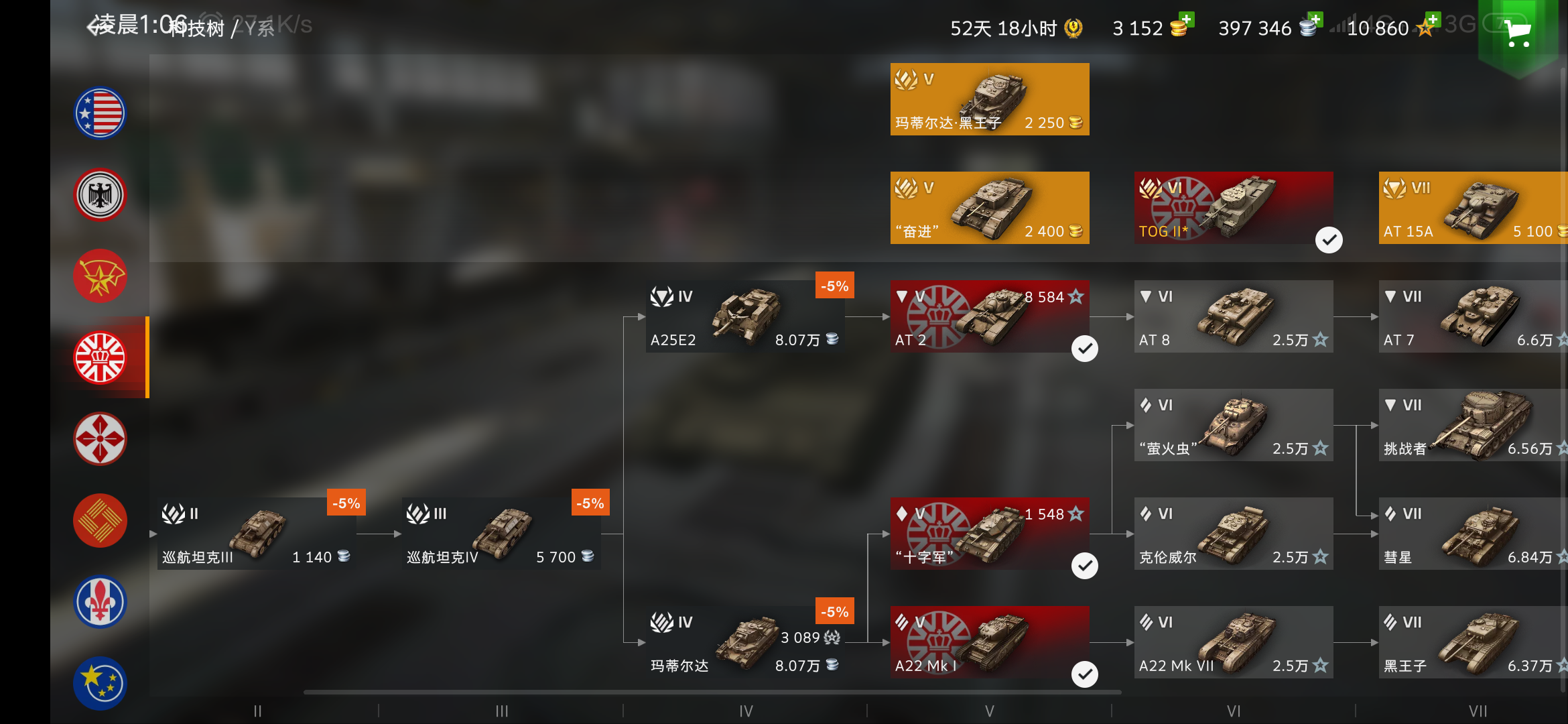Select the China nation icon
The height and width of the screenshot is (724, 1568).
[x=100, y=521]
